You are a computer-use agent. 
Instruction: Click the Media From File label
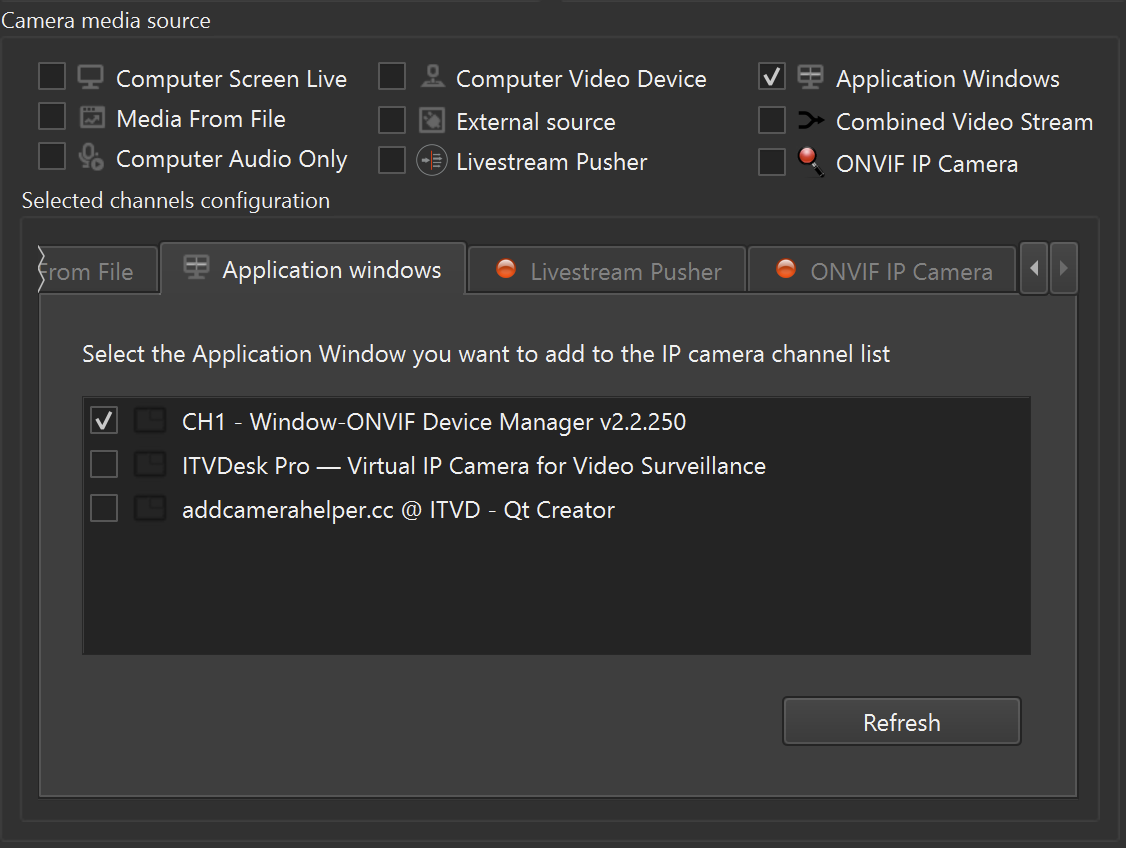201,118
